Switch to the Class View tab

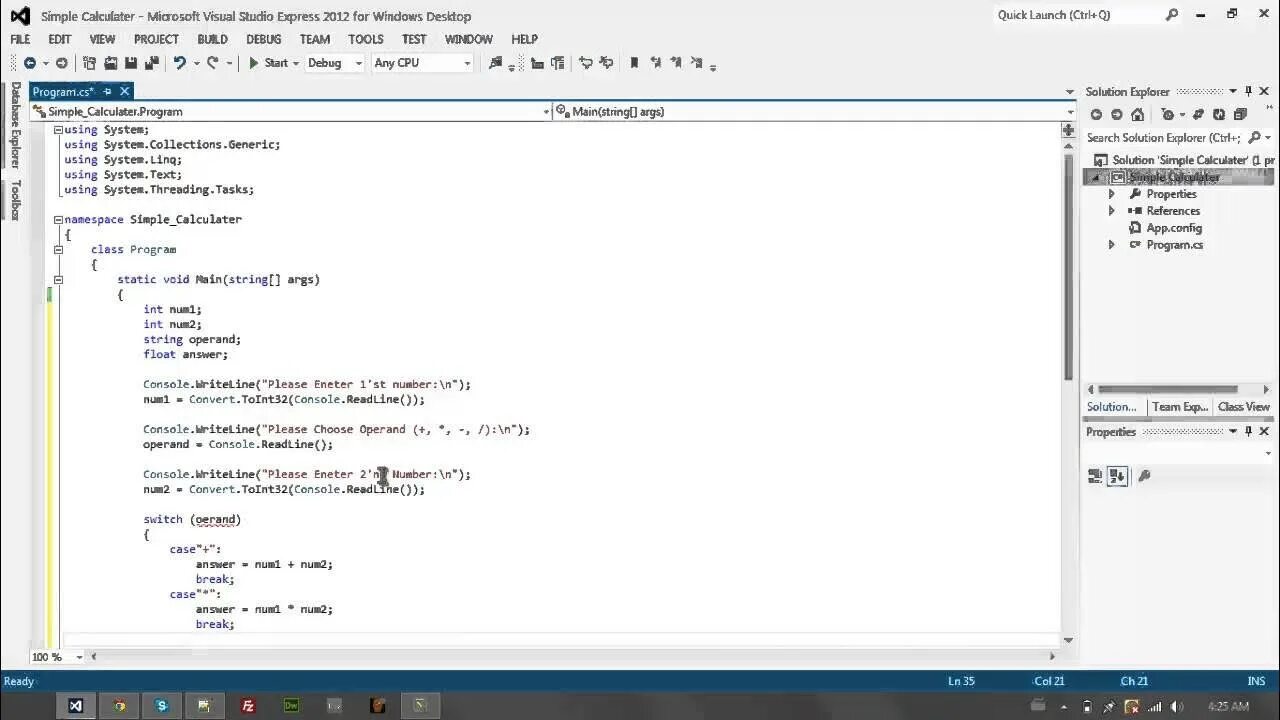(x=1243, y=406)
